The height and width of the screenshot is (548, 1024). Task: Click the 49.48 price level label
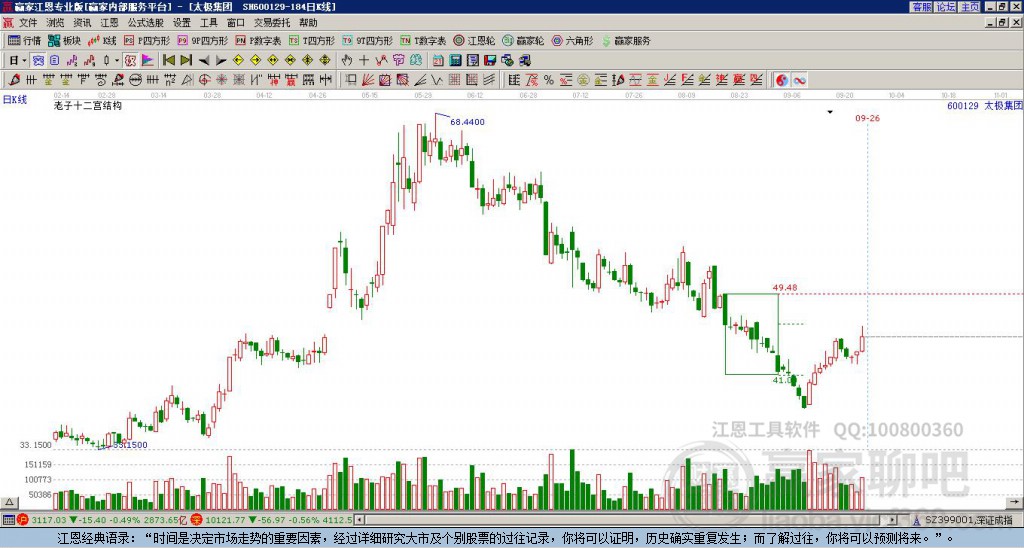785,287
